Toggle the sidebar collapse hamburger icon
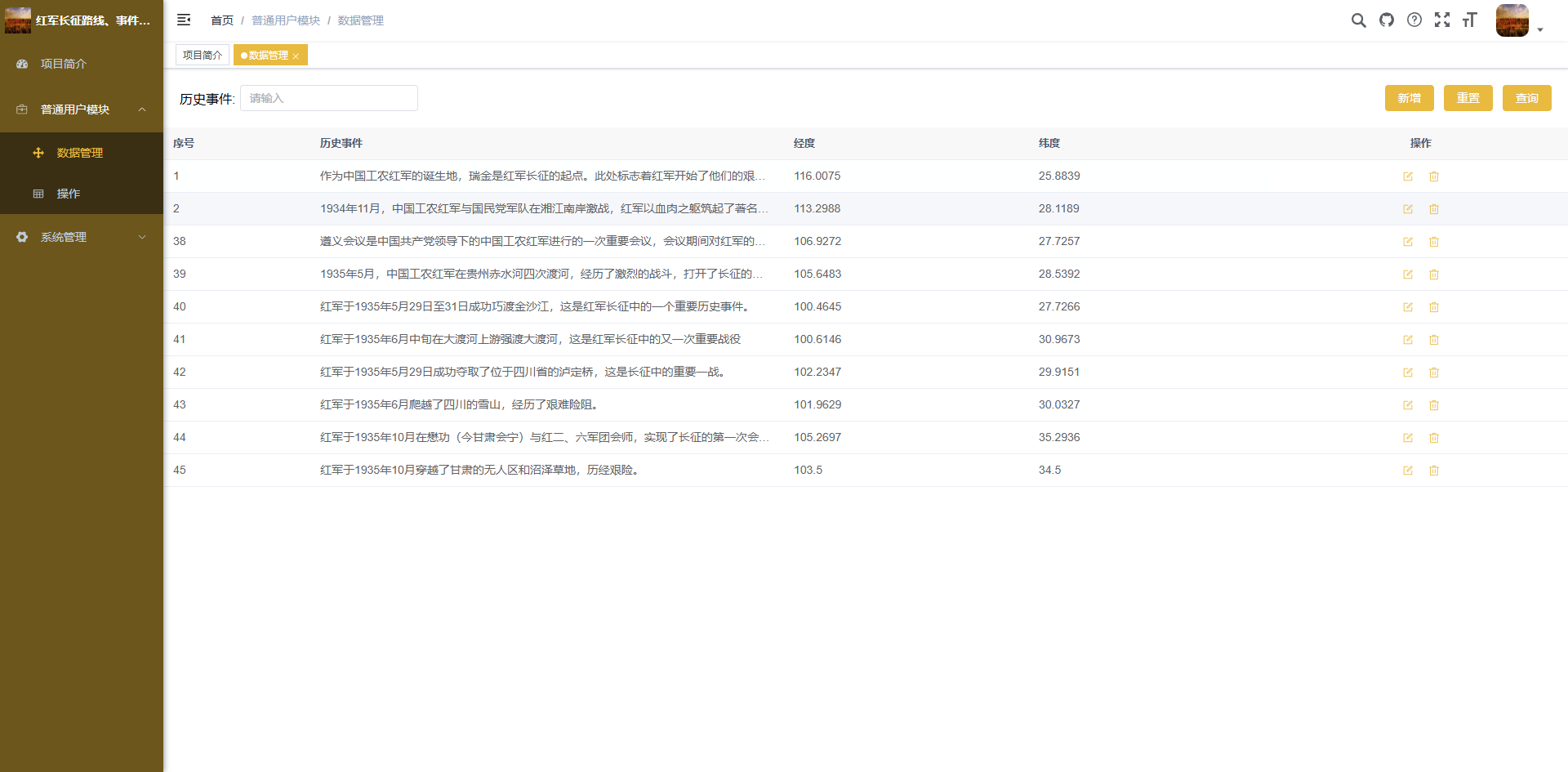1568x772 pixels. (184, 20)
